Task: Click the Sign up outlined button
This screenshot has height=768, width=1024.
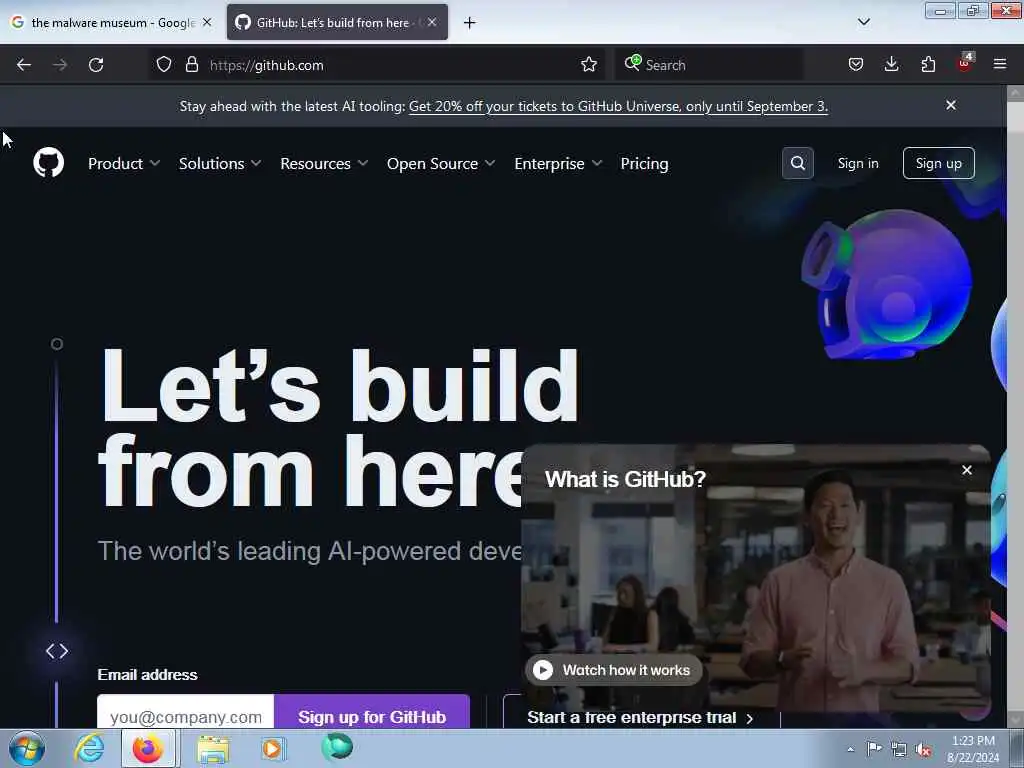Action: (938, 163)
